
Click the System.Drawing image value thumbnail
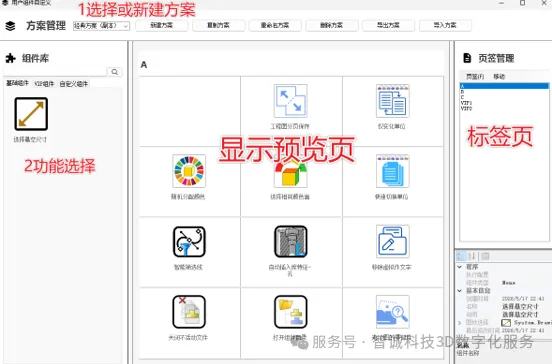tap(506, 322)
